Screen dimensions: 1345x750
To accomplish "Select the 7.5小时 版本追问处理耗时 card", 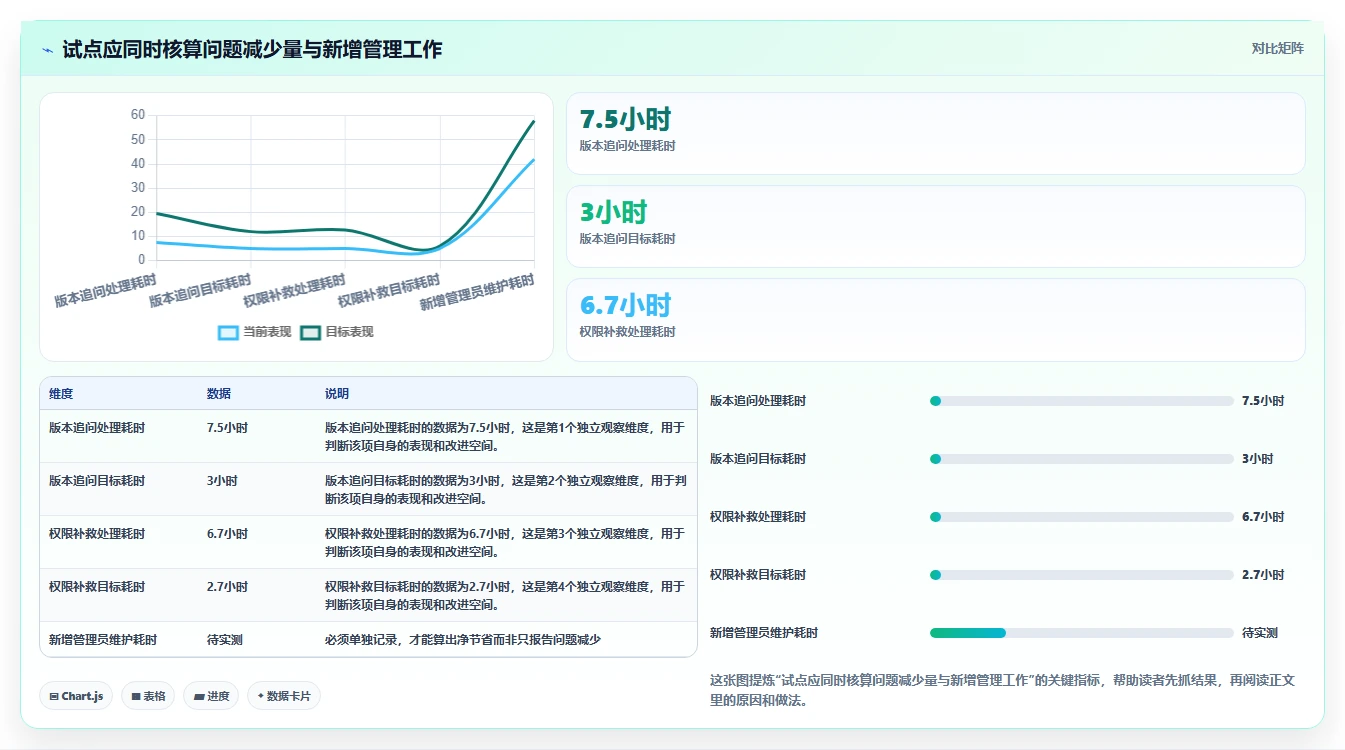I will [x=935, y=134].
